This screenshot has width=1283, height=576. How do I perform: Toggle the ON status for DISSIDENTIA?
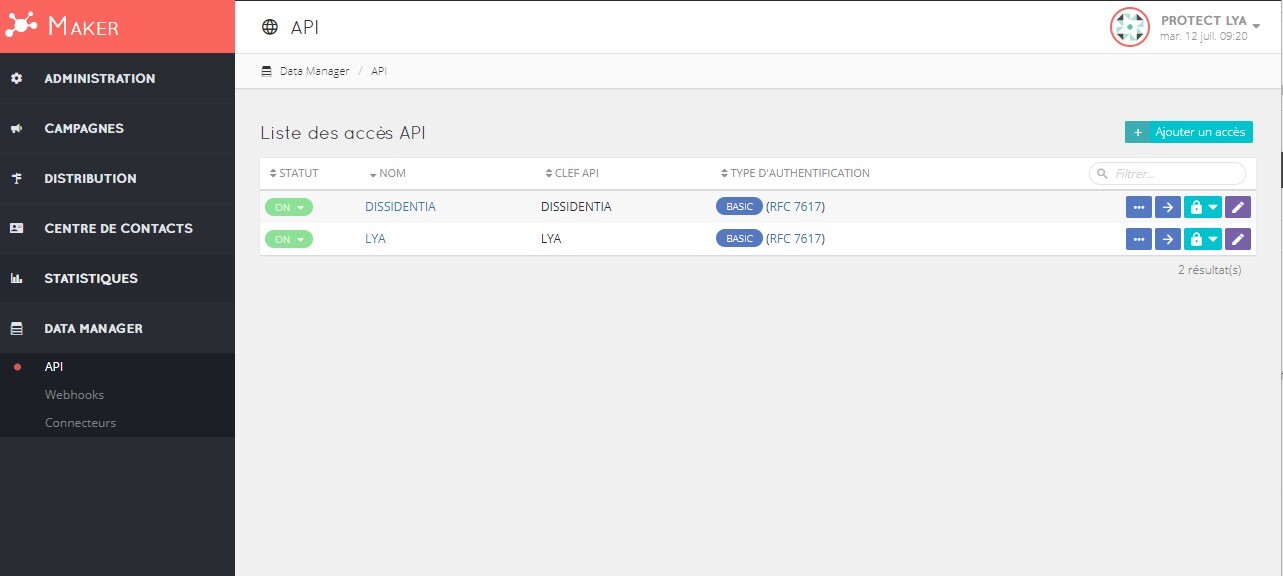(288, 207)
